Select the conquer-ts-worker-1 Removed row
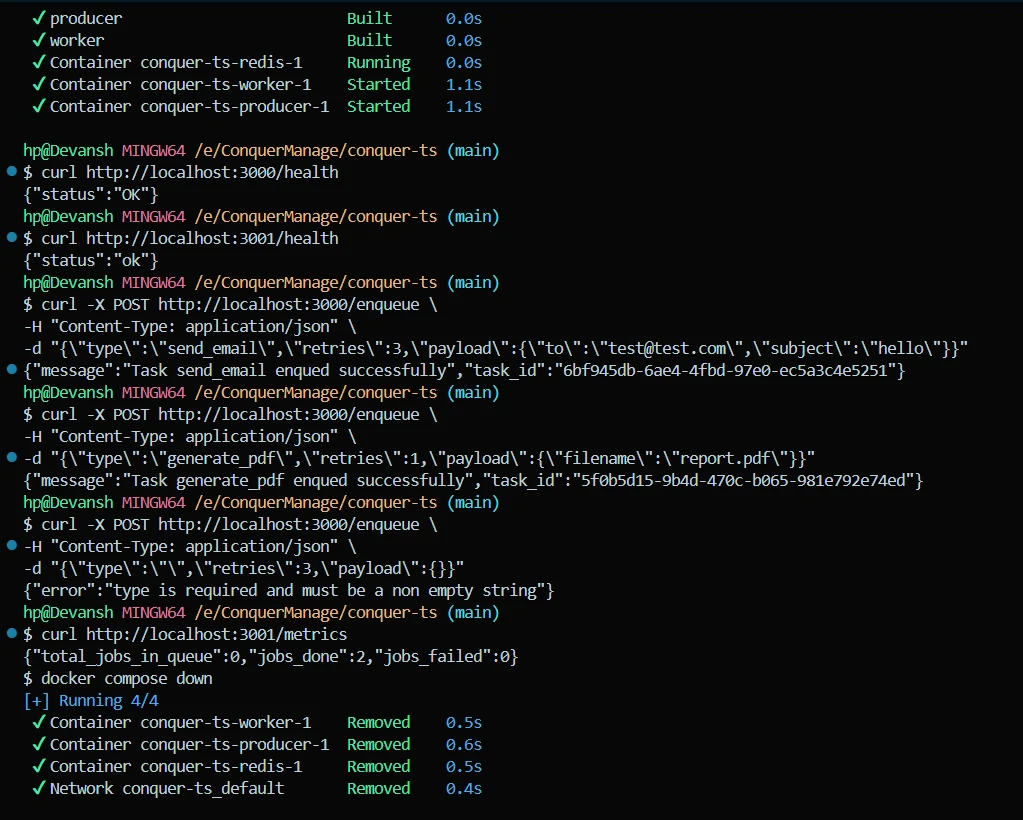The width and height of the screenshot is (1023, 820). [x=257, y=723]
